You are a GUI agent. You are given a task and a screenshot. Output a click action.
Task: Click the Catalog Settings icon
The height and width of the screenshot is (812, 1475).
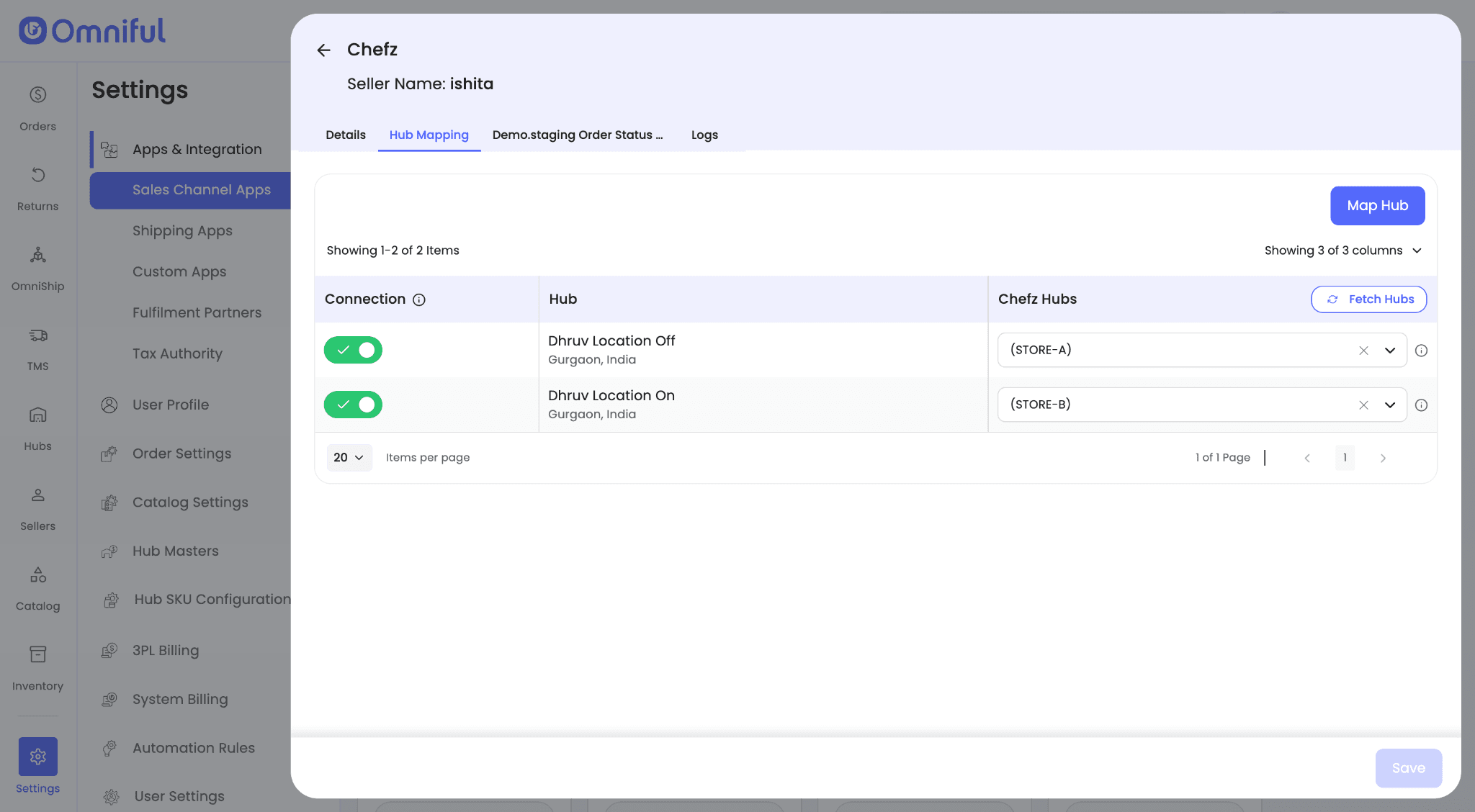(x=109, y=502)
